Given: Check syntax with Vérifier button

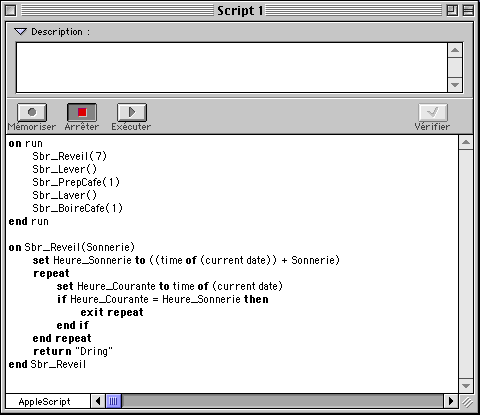Looking at the screenshot, I should (x=433, y=112).
